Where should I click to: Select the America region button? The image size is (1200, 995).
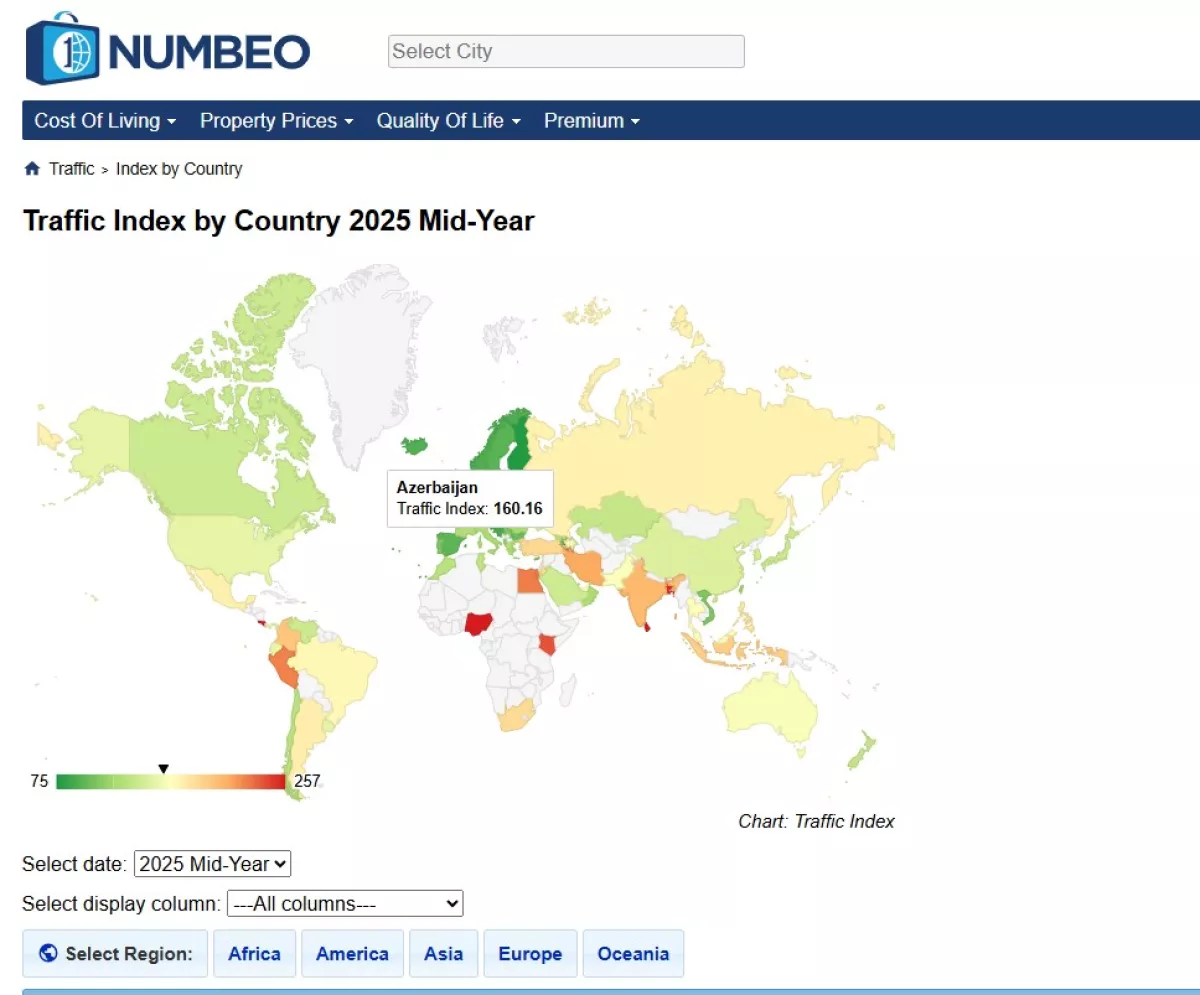tap(352, 953)
